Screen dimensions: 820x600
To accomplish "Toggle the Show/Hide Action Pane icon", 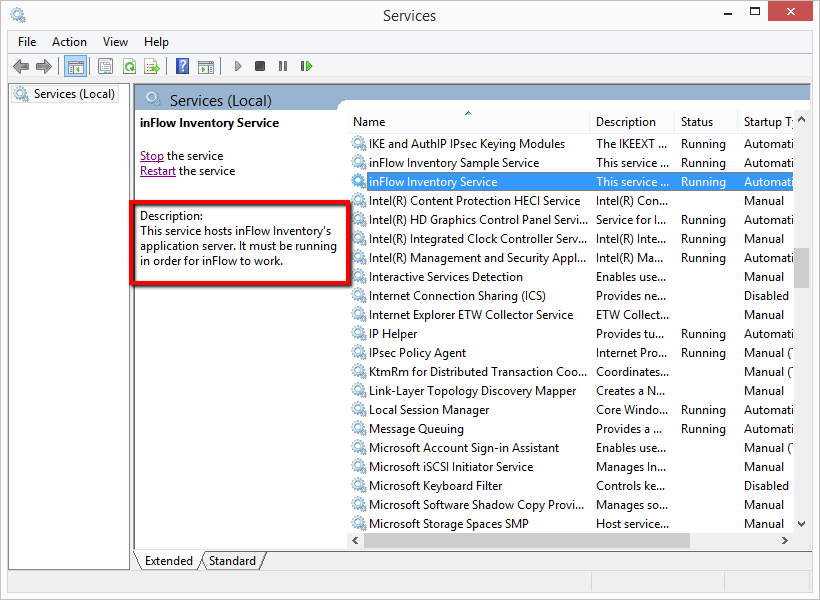I will (206, 66).
